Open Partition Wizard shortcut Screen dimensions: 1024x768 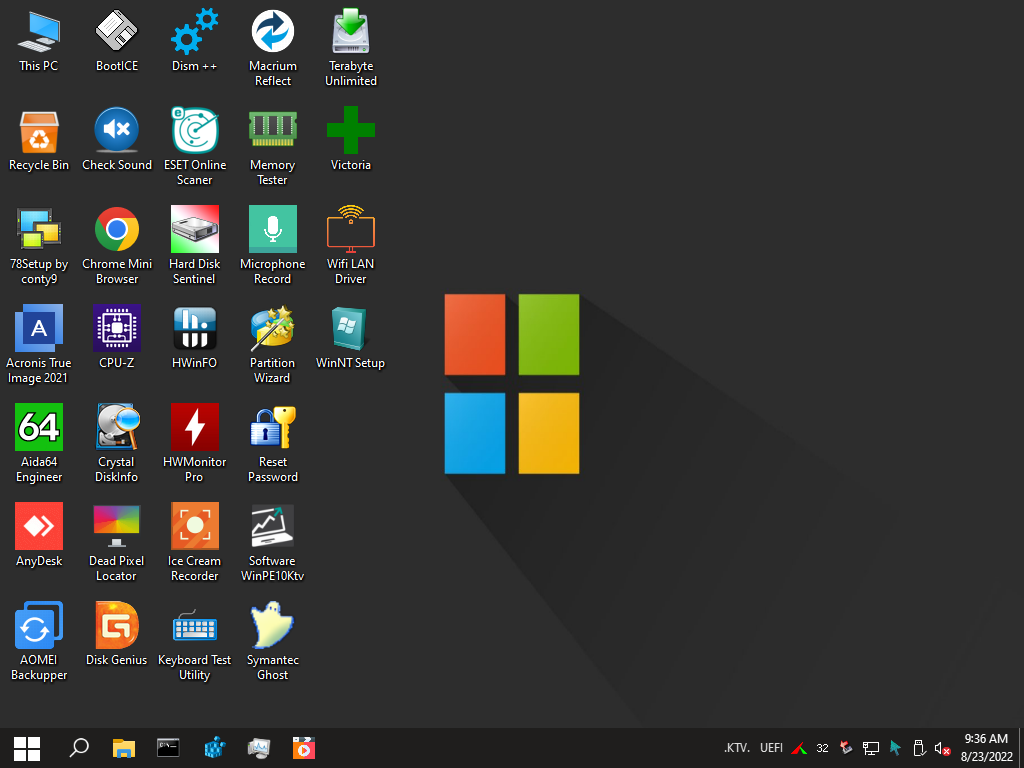tap(272, 329)
